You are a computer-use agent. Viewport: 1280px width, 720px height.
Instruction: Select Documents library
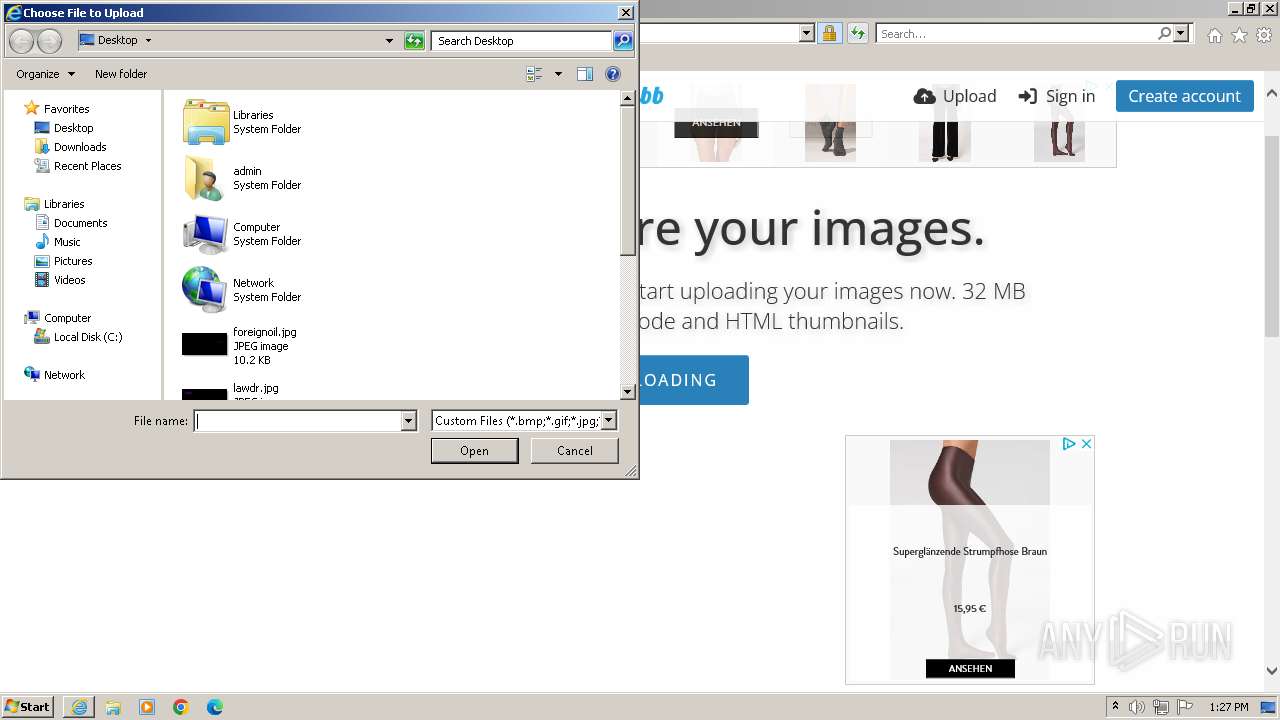(80, 223)
